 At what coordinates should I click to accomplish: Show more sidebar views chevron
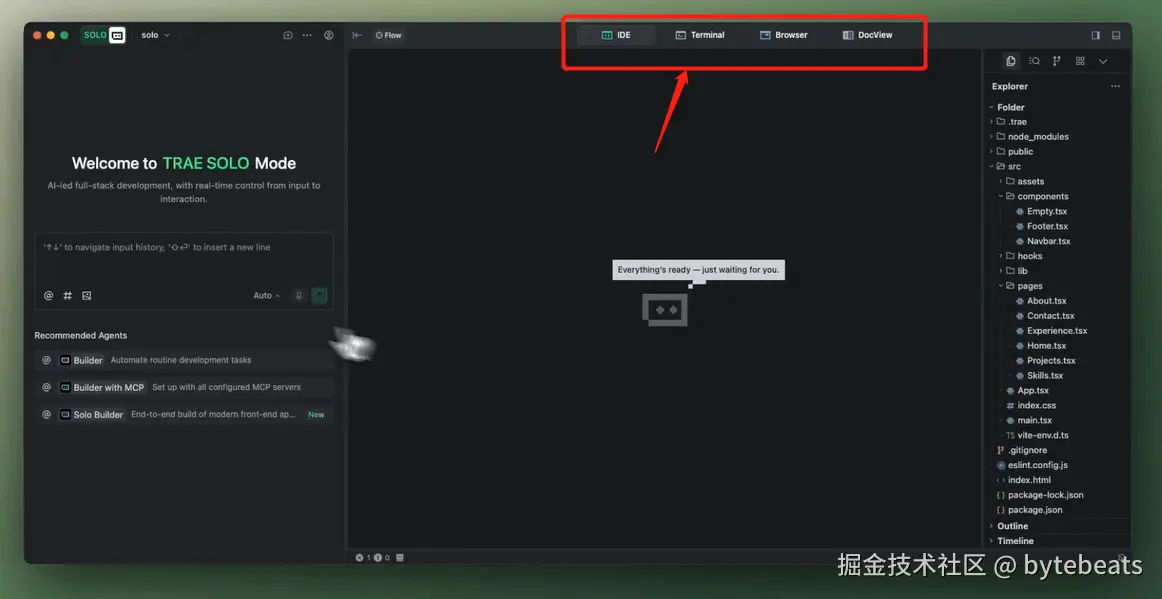point(1103,61)
